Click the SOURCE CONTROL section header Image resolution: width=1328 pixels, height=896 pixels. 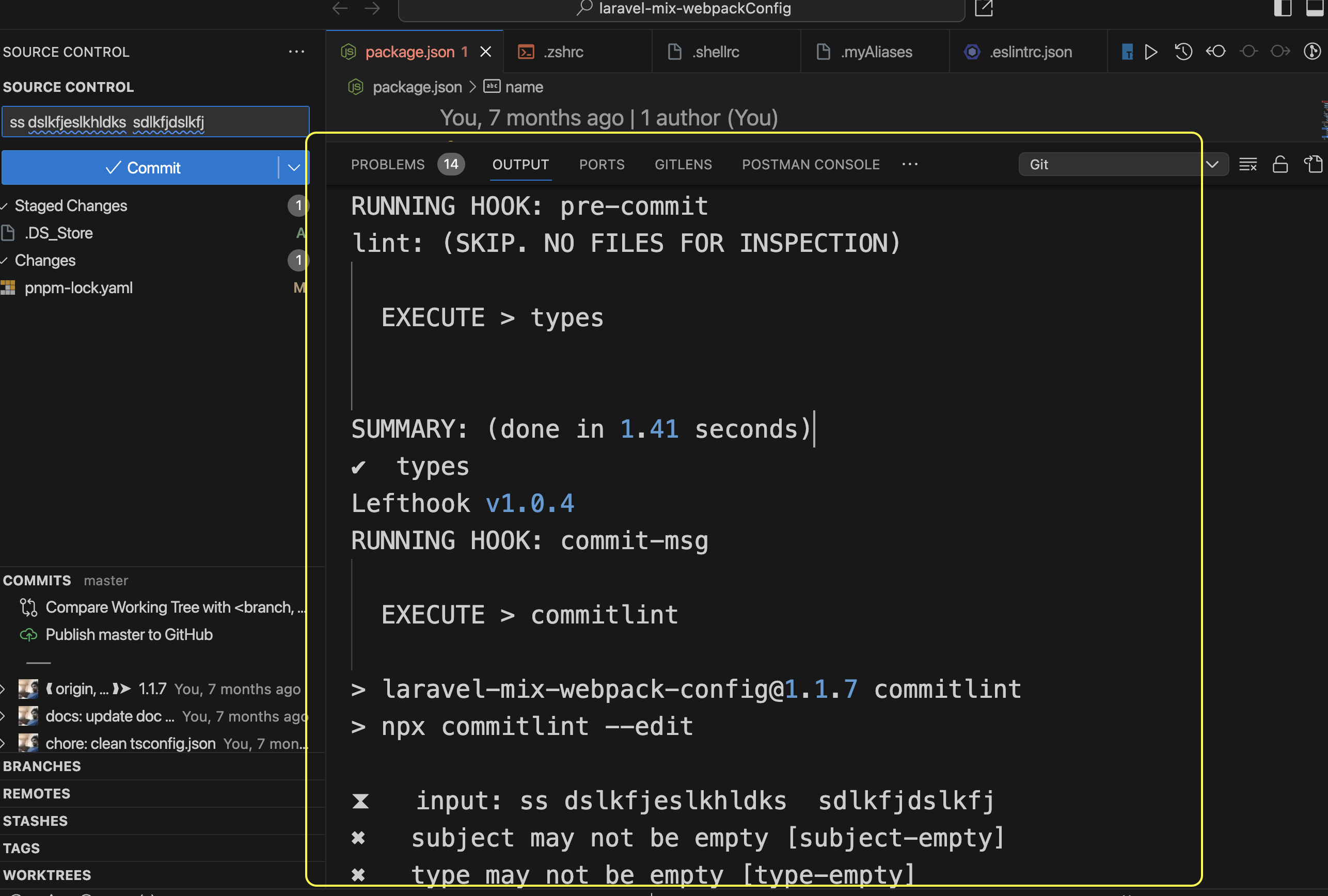click(69, 87)
